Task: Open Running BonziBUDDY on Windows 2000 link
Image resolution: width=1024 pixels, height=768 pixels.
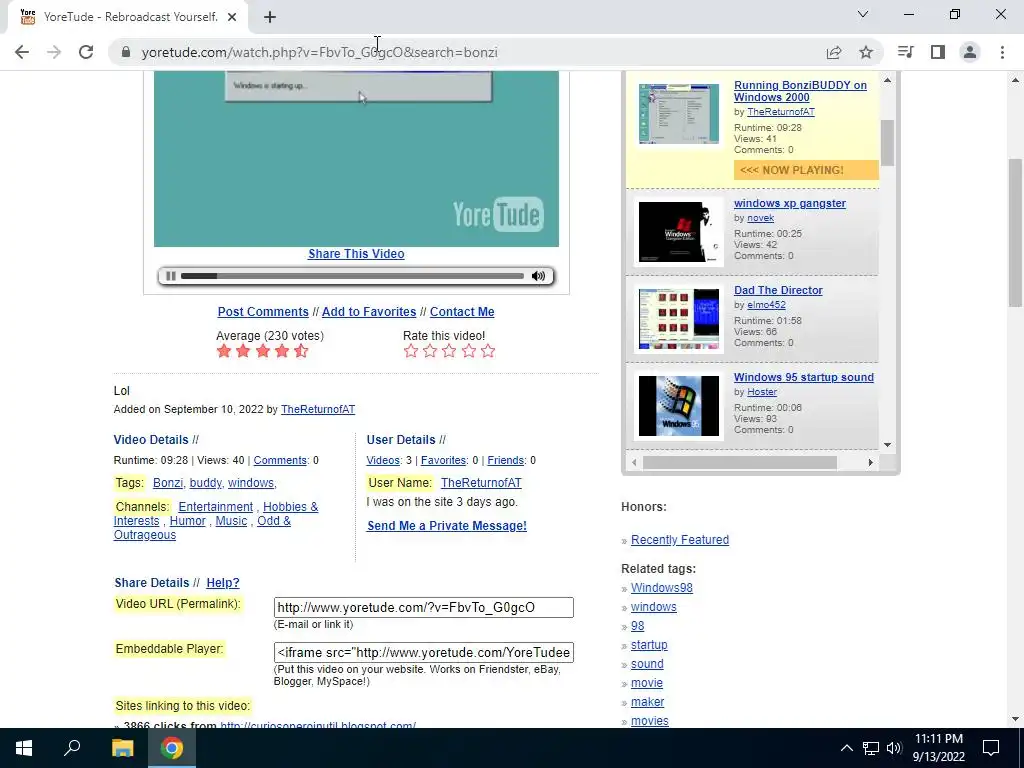Action: 800,91
